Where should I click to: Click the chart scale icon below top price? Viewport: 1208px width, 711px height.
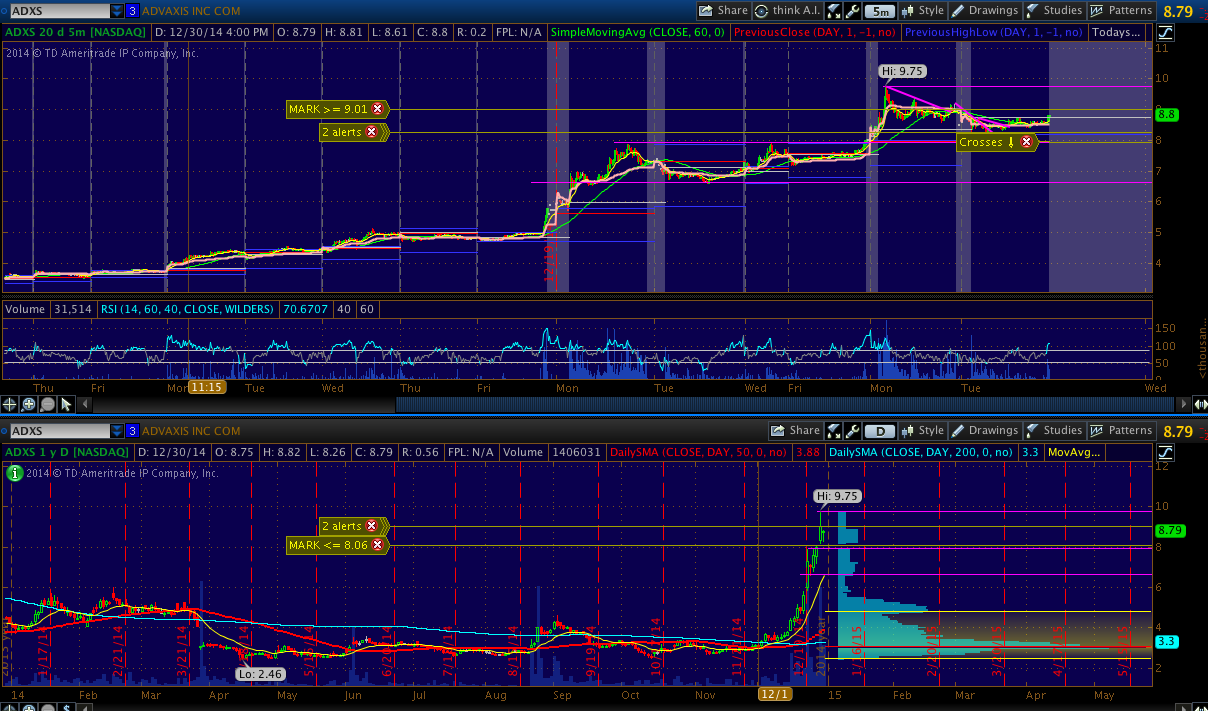click(1166, 32)
